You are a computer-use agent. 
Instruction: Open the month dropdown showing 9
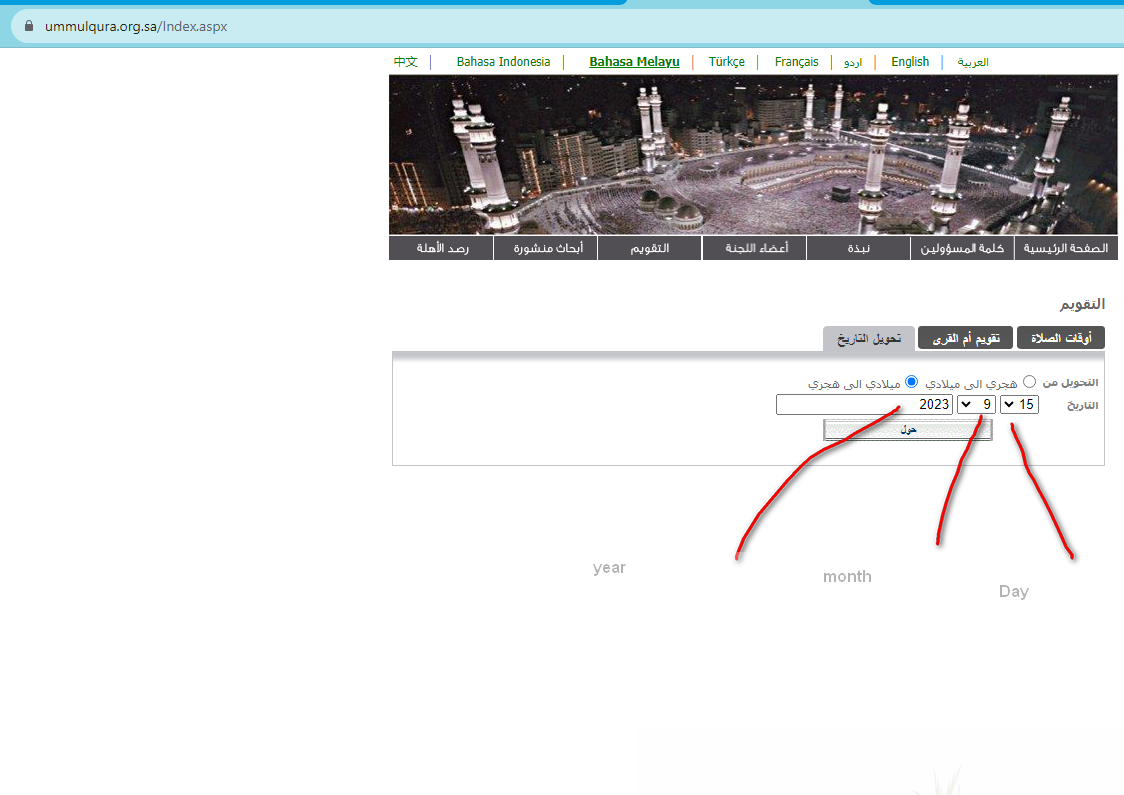[976, 404]
